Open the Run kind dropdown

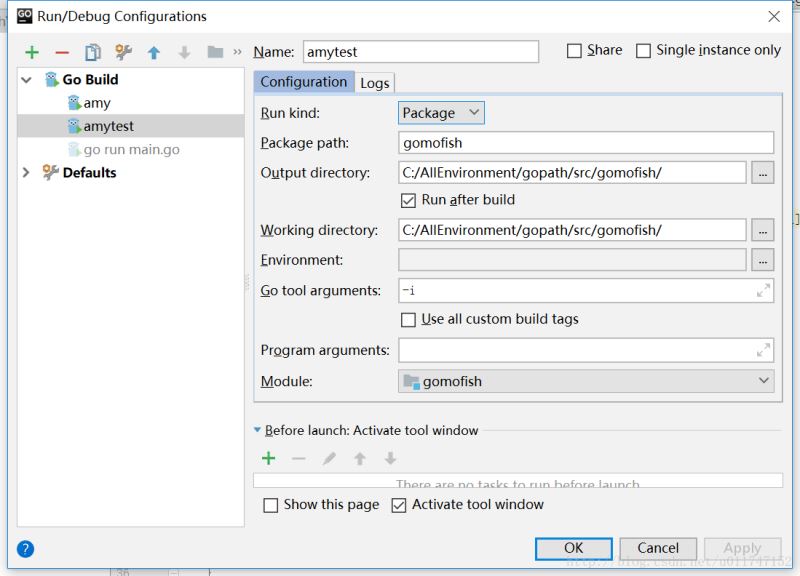pos(441,113)
